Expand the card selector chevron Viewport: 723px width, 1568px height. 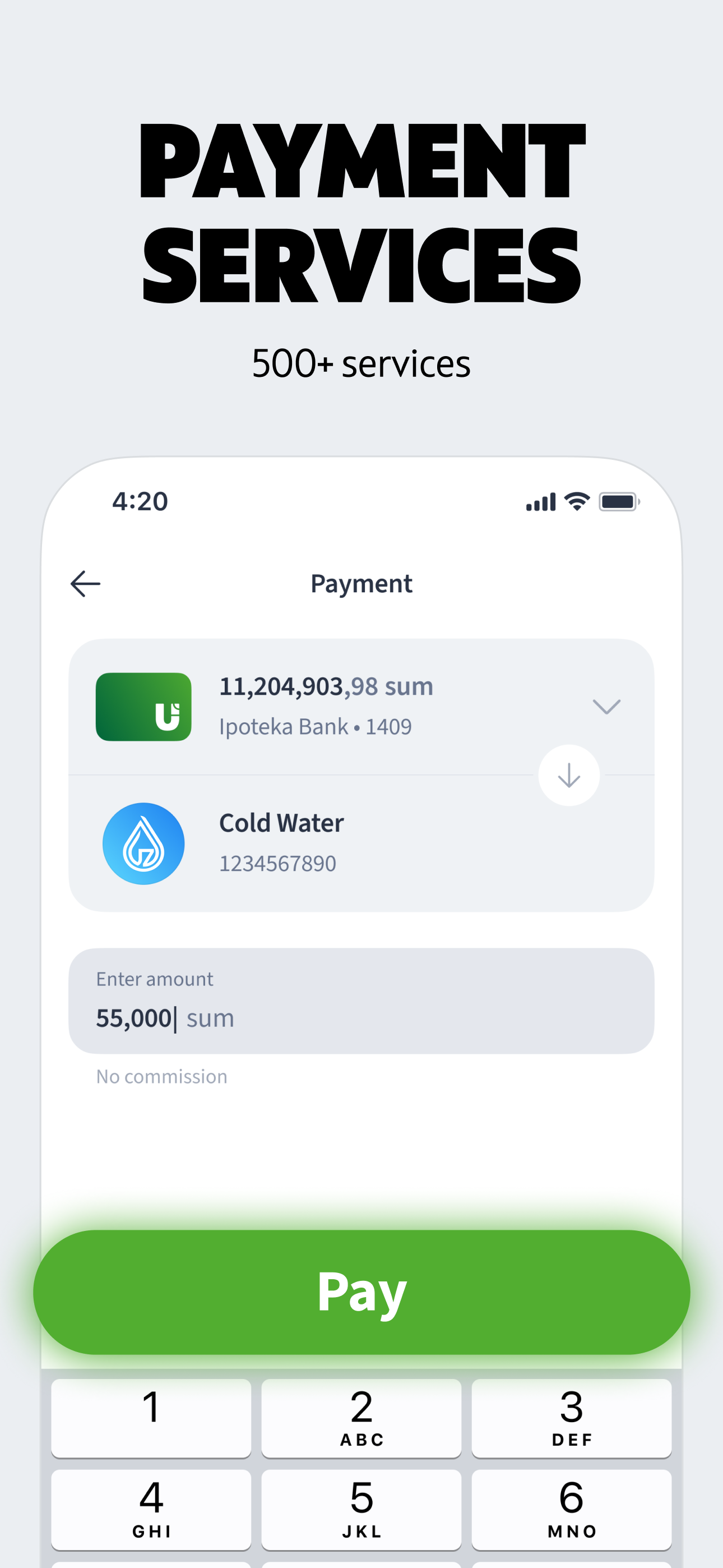click(607, 707)
